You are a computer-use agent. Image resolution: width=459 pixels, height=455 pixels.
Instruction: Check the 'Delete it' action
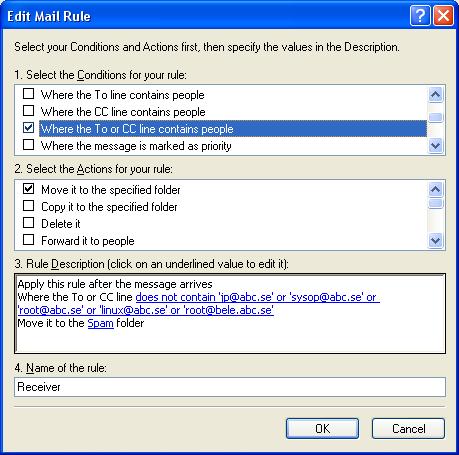tap(28, 223)
